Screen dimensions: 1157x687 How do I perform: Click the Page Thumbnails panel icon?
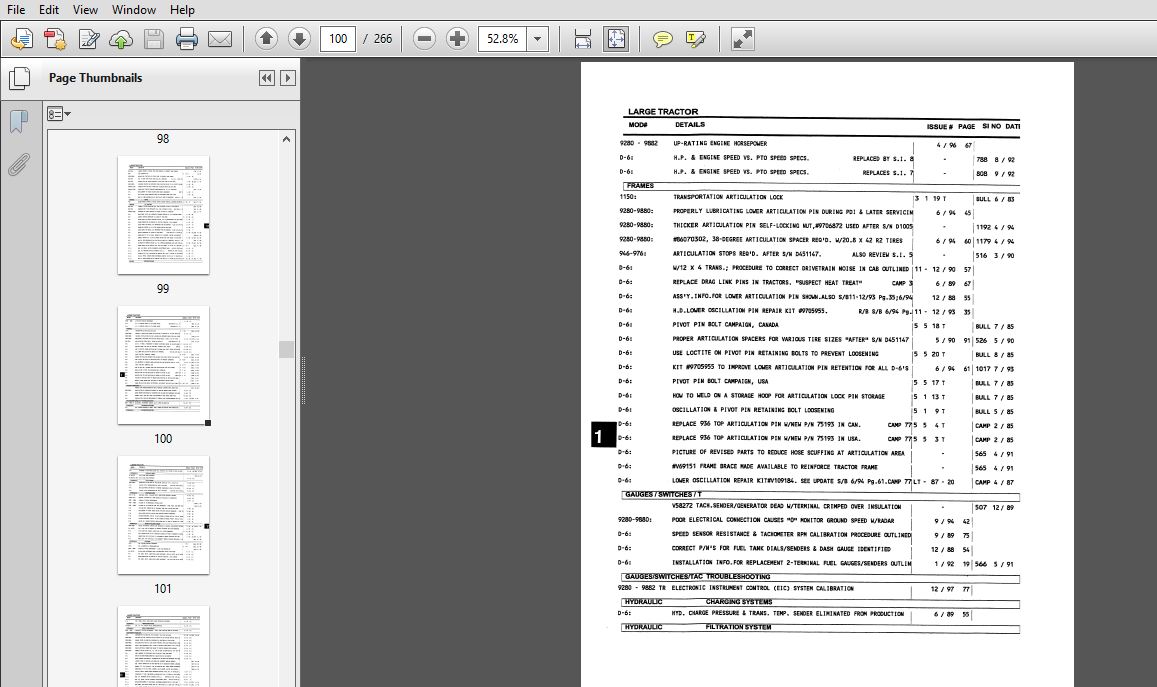19,78
